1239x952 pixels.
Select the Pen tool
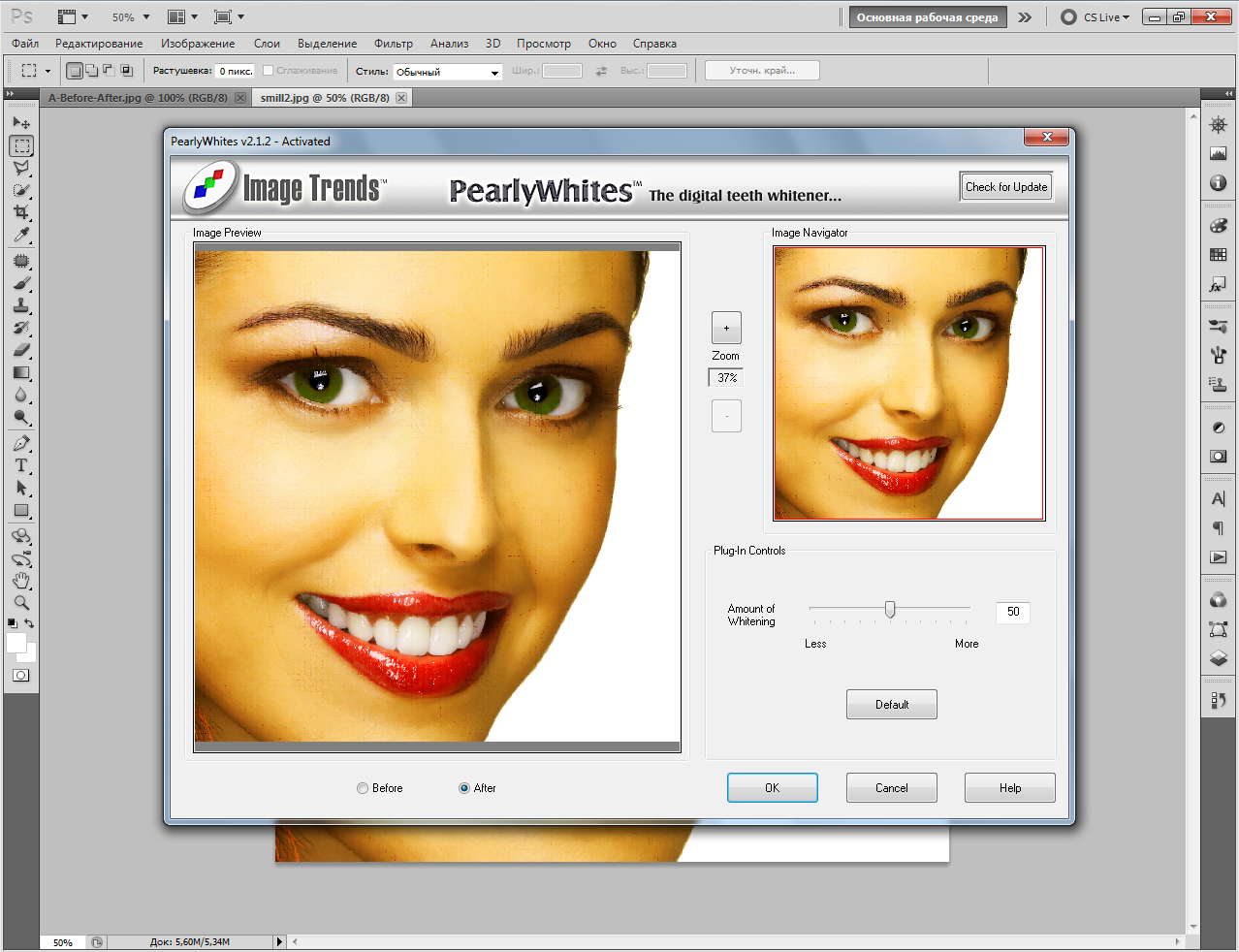[21, 443]
